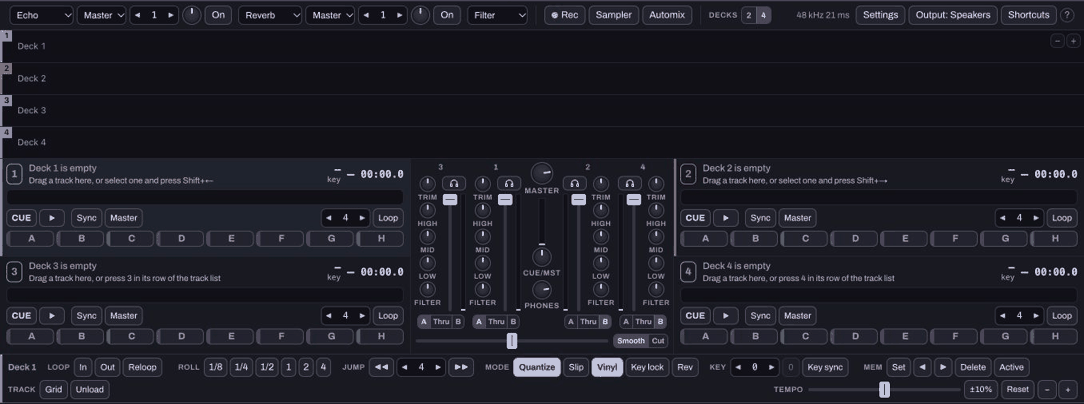Increase Deck 2 loop length arrow
The width and height of the screenshot is (1084, 404).
tap(1036, 218)
